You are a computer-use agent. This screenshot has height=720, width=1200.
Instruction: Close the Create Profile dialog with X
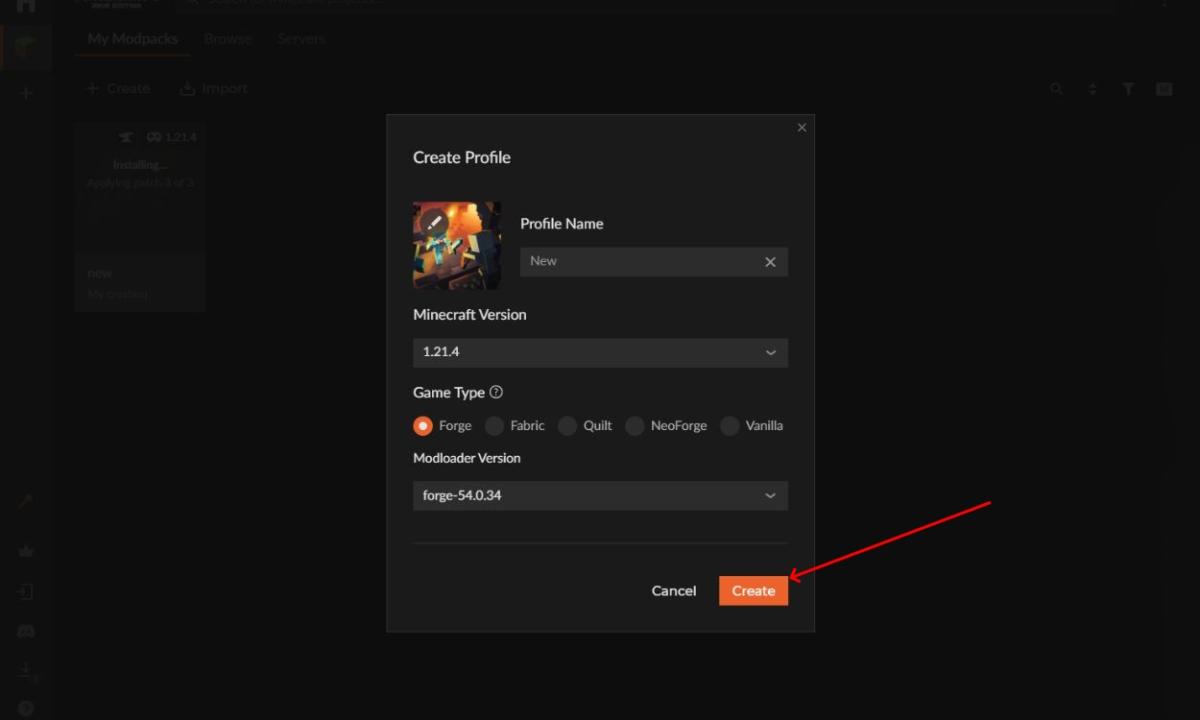[801, 128]
